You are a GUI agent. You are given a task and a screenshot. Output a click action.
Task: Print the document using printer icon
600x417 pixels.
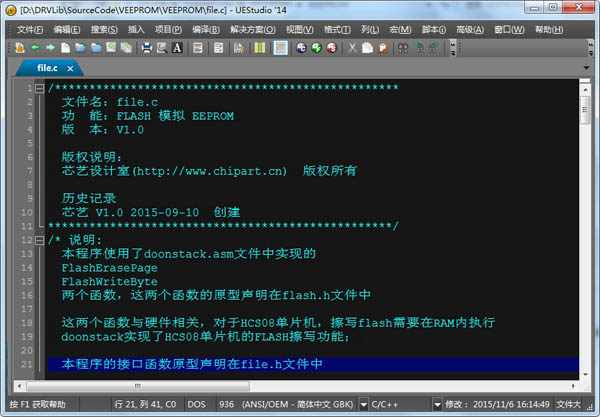(x=147, y=48)
